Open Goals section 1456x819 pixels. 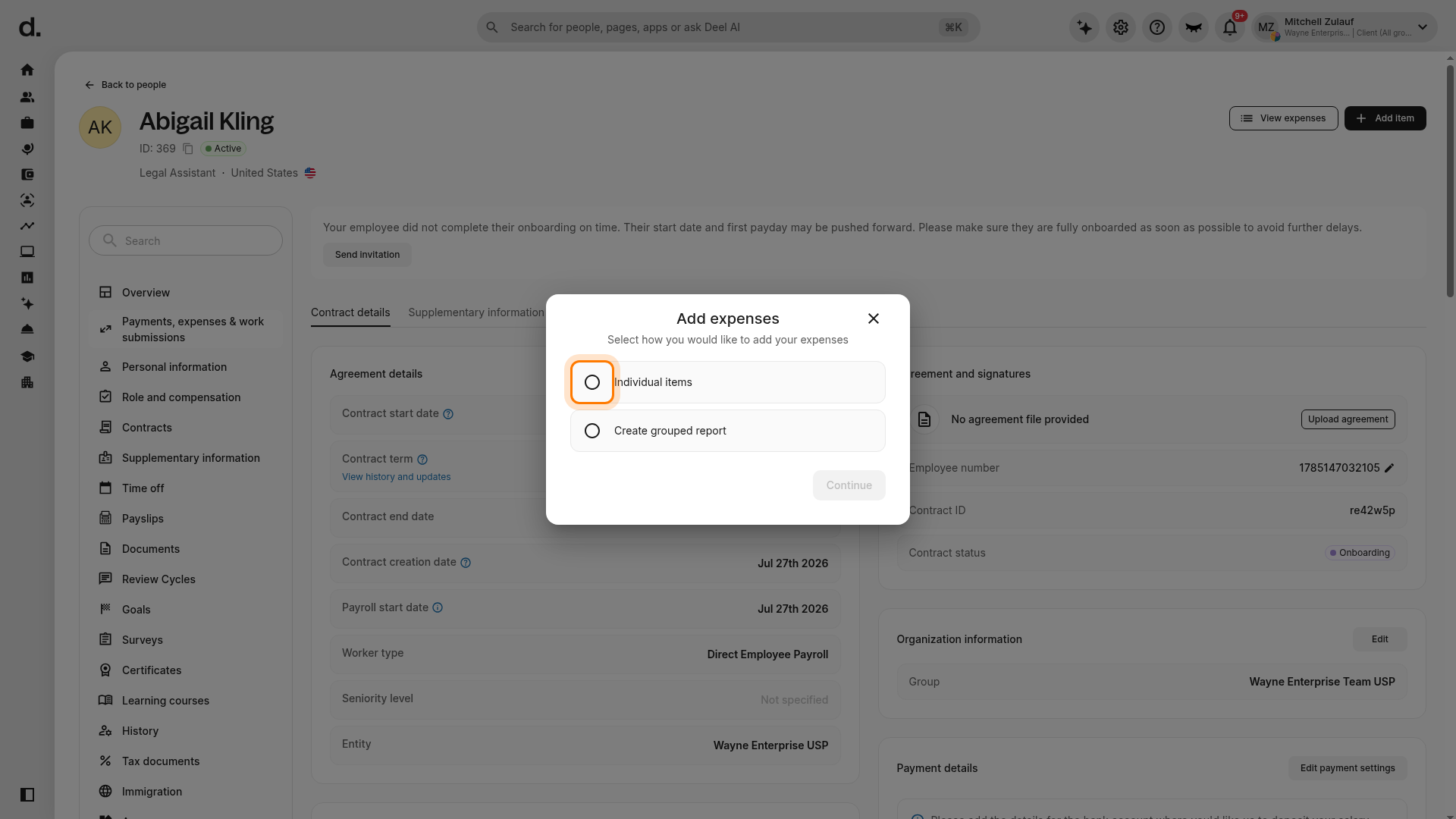(x=186, y=610)
